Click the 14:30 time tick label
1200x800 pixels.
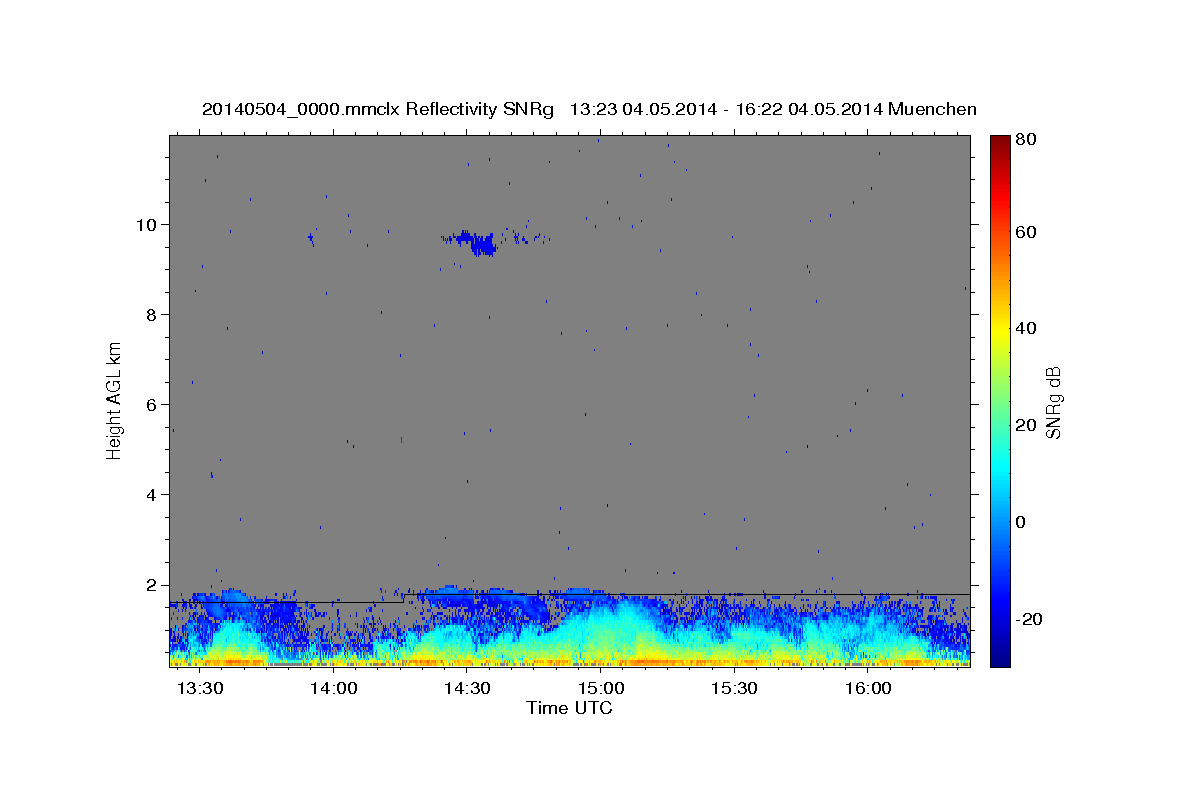click(467, 689)
